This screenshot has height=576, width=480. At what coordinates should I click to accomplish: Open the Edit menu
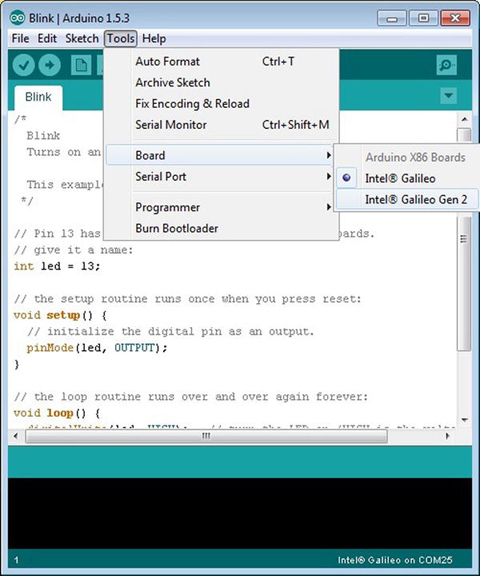tap(47, 39)
